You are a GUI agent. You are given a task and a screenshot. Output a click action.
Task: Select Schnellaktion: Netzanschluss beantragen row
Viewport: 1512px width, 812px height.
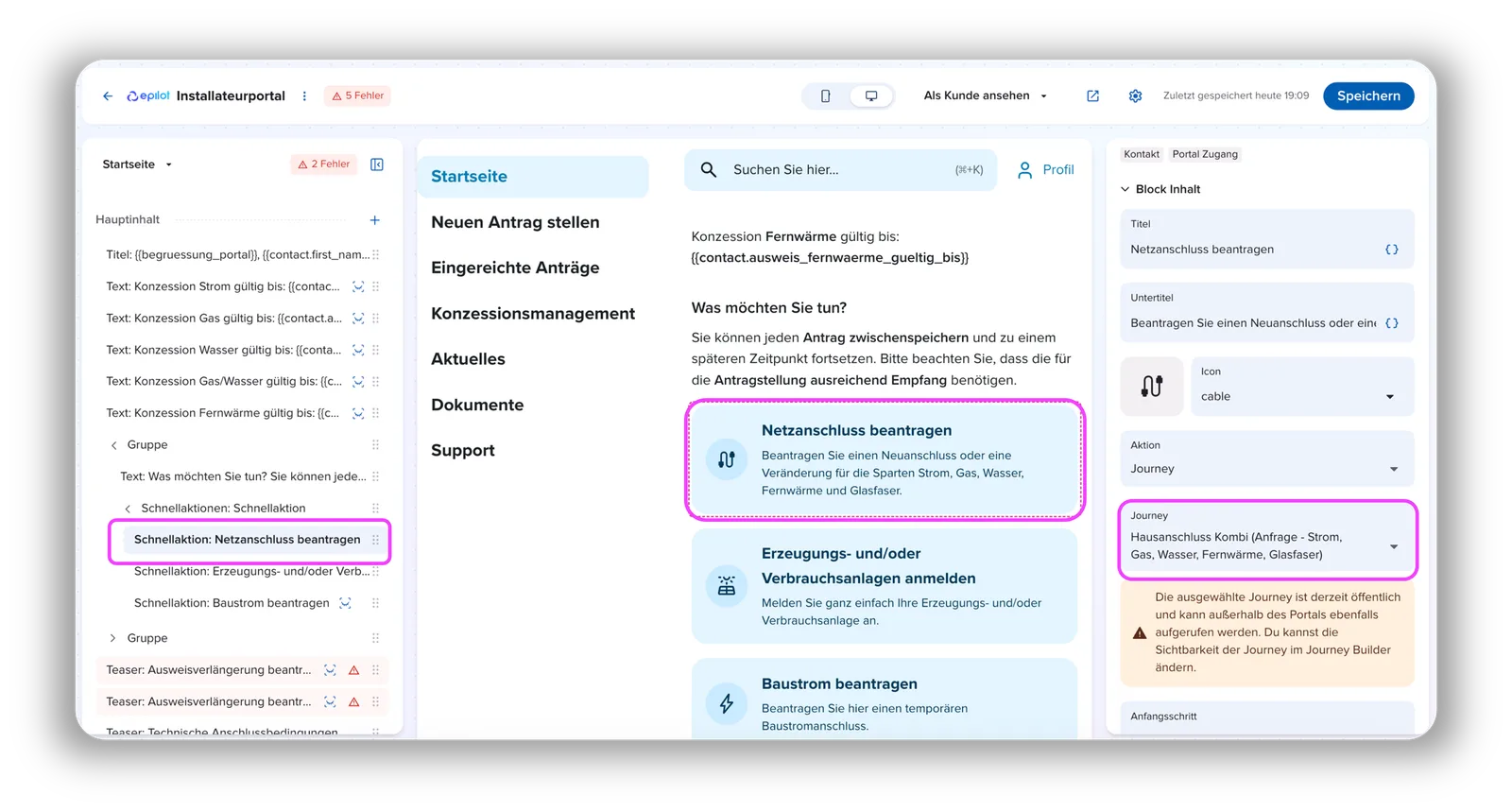click(x=249, y=540)
